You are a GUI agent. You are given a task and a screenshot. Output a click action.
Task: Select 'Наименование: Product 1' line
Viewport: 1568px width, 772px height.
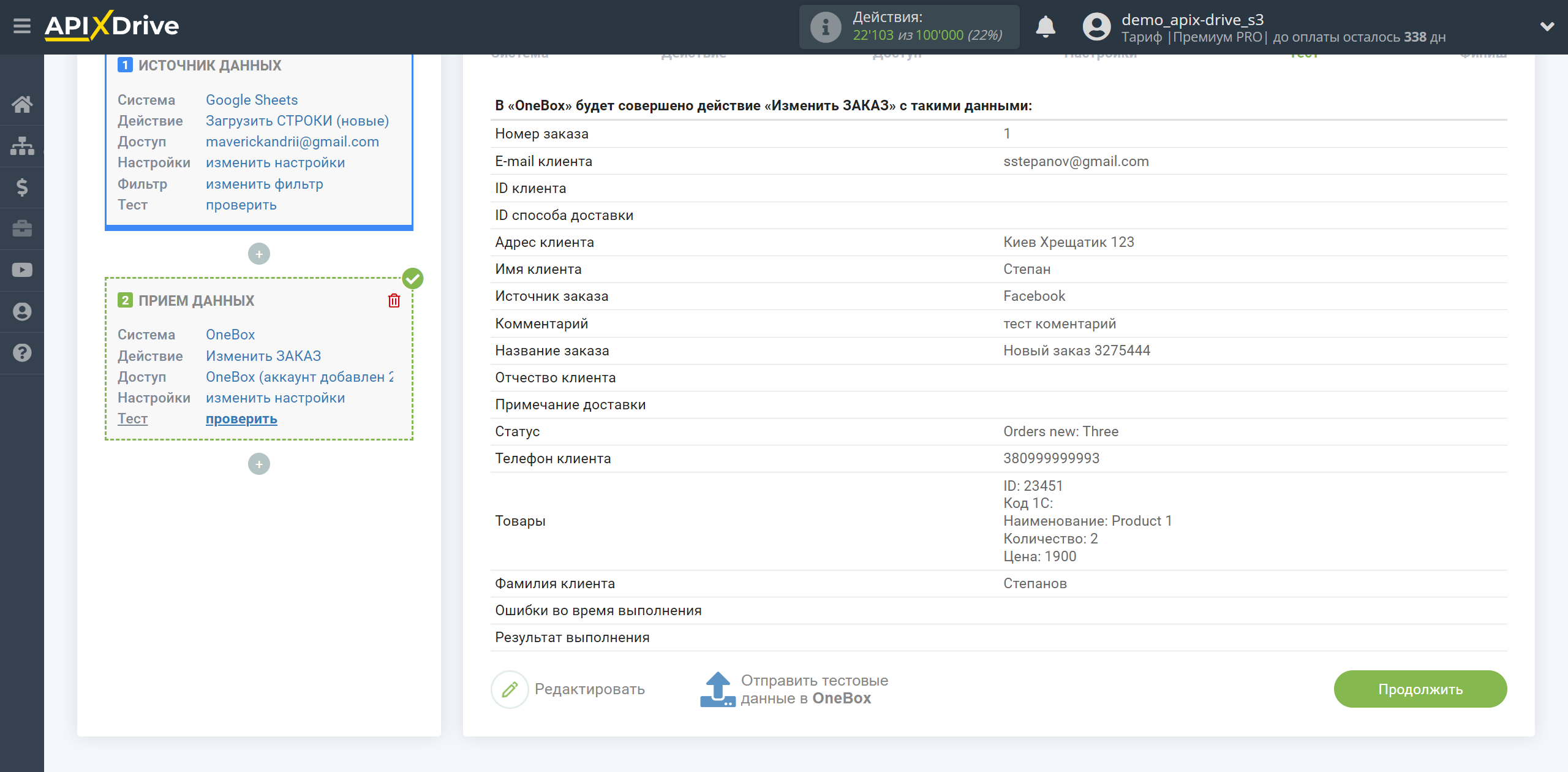(1087, 521)
